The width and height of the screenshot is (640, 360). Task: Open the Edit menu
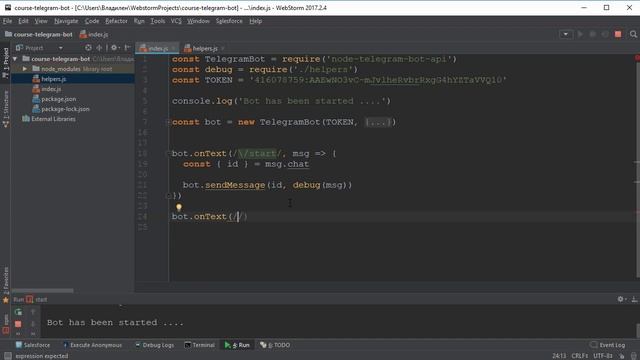[23, 21]
